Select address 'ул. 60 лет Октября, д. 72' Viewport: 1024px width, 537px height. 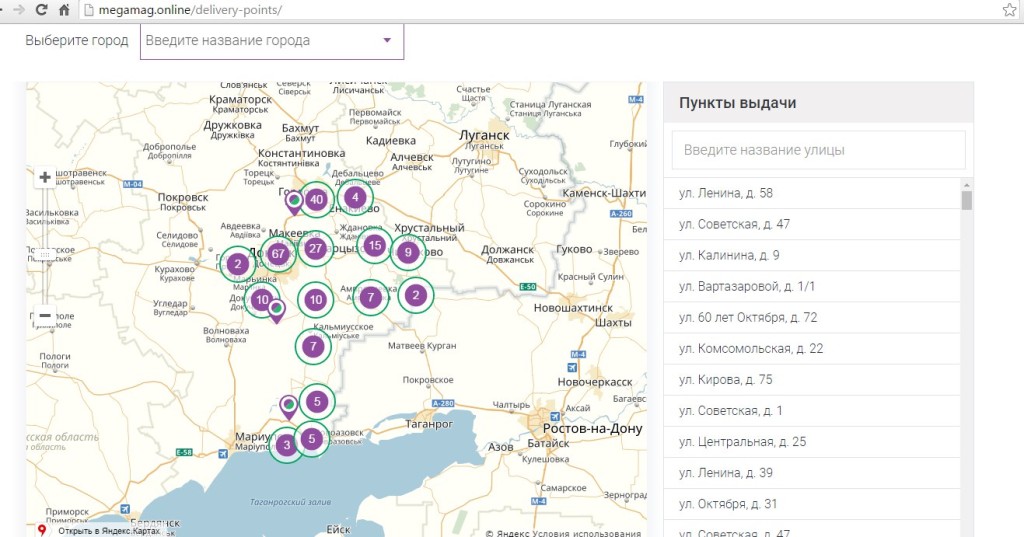(x=812, y=317)
